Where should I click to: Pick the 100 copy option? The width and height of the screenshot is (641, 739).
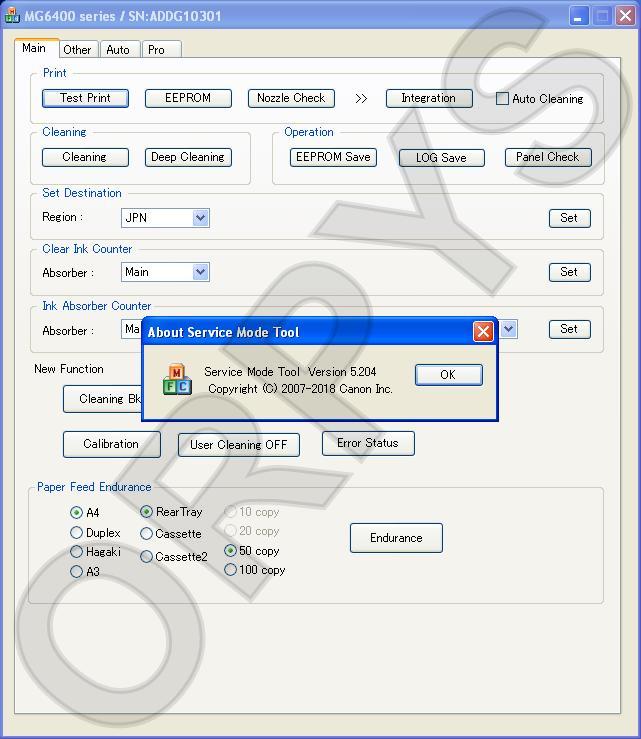click(x=230, y=570)
